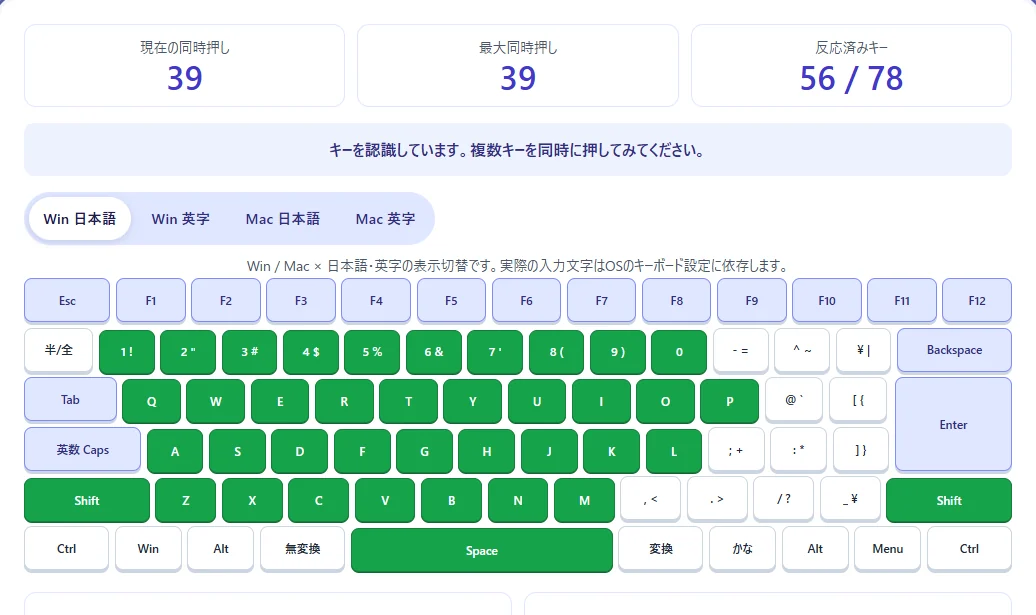Click the 無変換 key
Image resolution: width=1036 pixels, height=615 pixels.
(303, 549)
